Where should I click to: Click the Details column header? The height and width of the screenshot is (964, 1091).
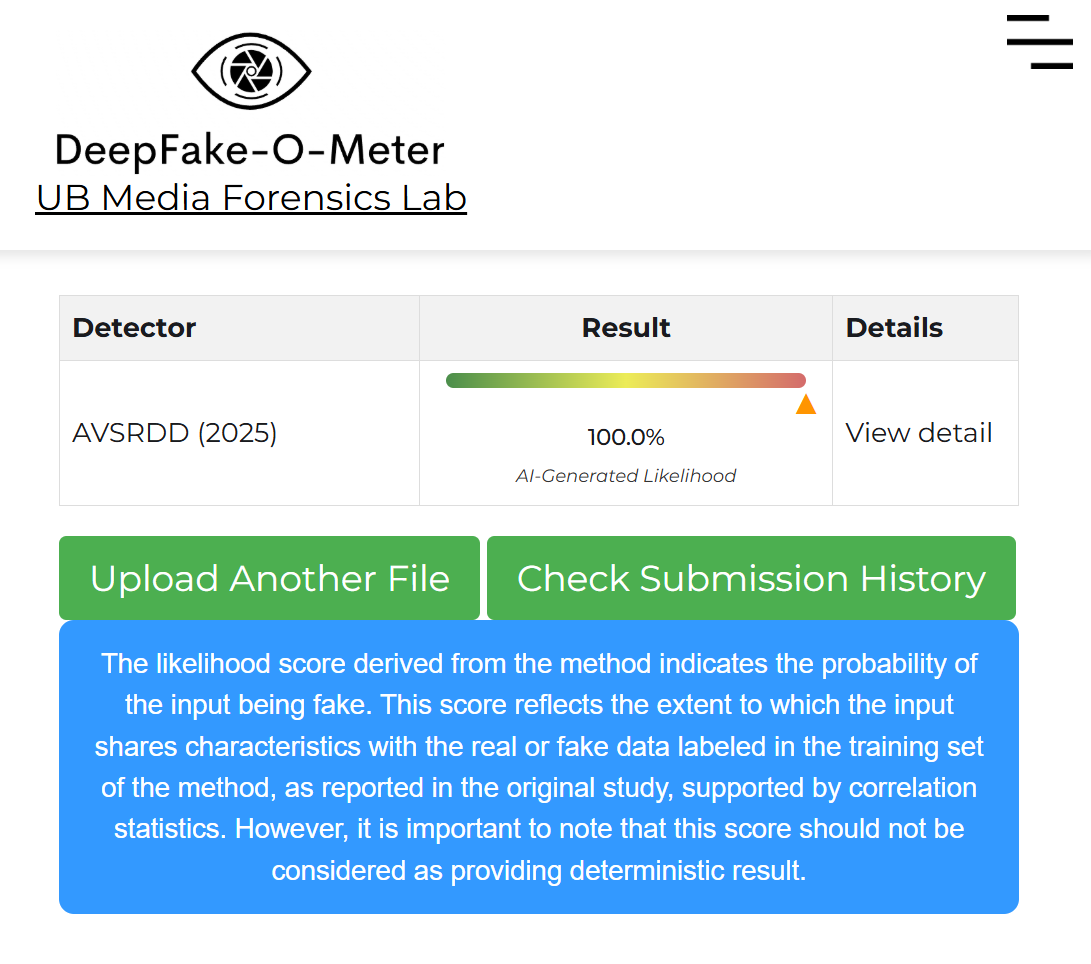(894, 328)
